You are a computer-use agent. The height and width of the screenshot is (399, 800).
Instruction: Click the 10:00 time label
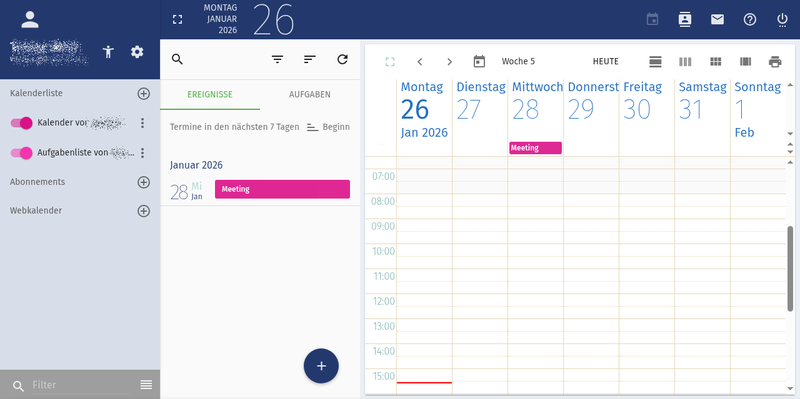pyautogui.click(x=383, y=252)
